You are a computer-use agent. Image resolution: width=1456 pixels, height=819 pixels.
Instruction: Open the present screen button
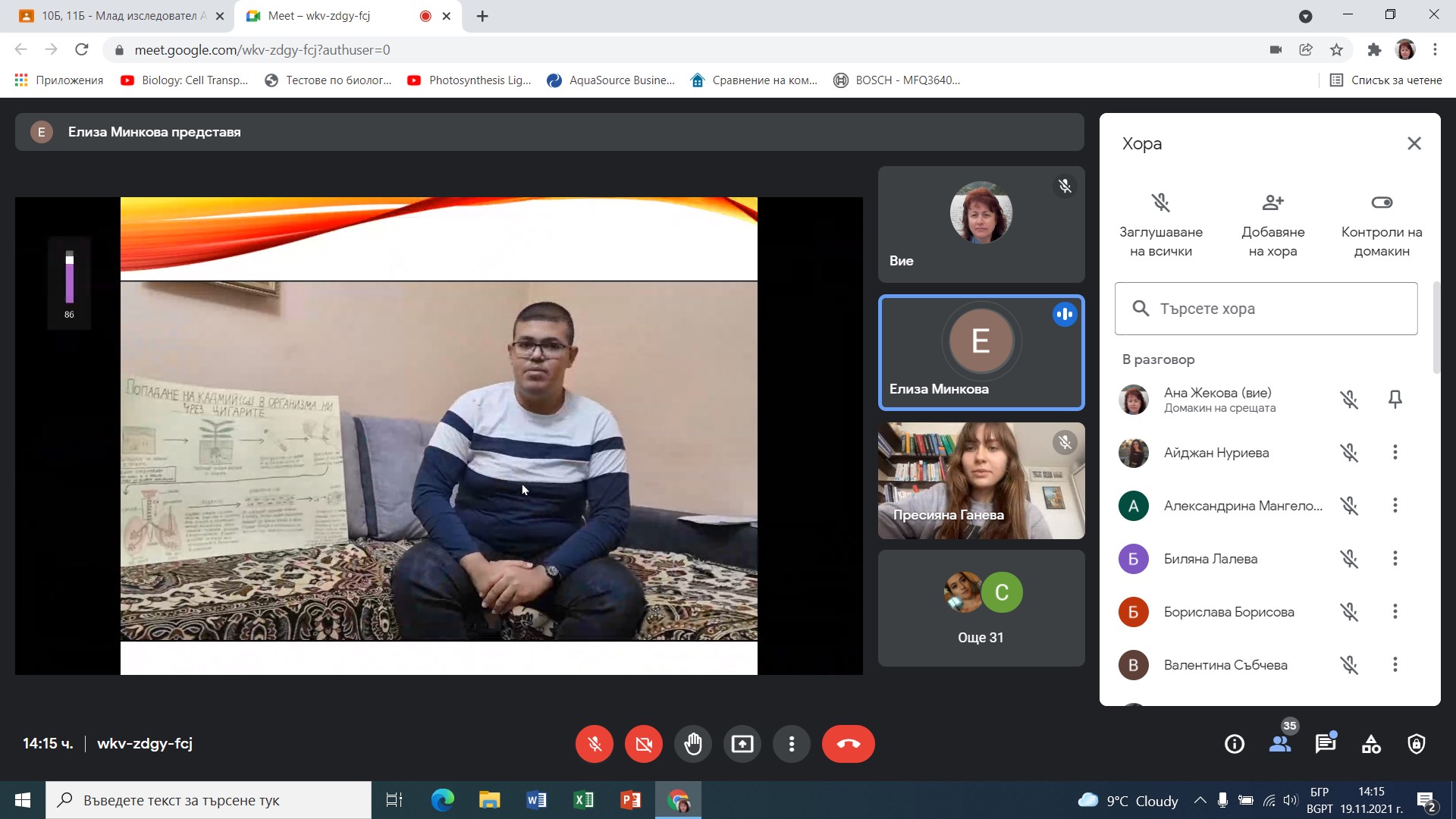pyautogui.click(x=742, y=744)
